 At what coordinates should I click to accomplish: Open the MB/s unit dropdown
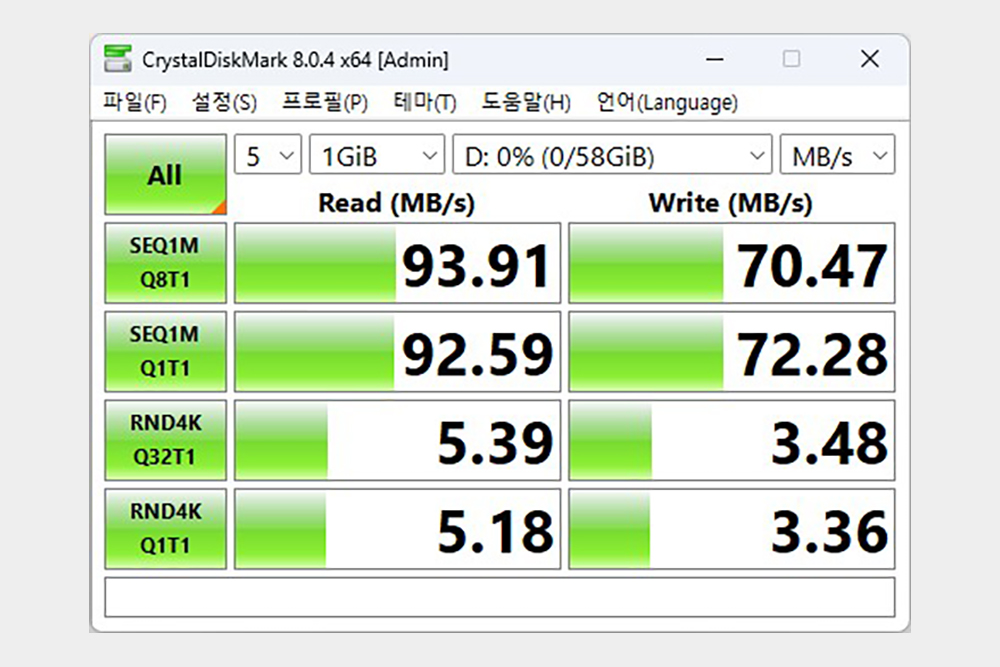point(837,154)
